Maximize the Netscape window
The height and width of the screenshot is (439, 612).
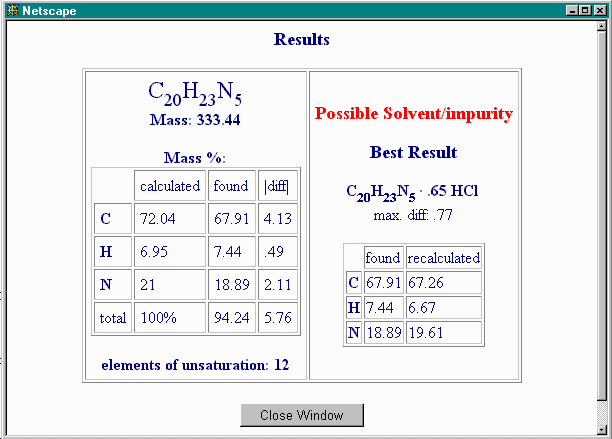(x=585, y=10)
